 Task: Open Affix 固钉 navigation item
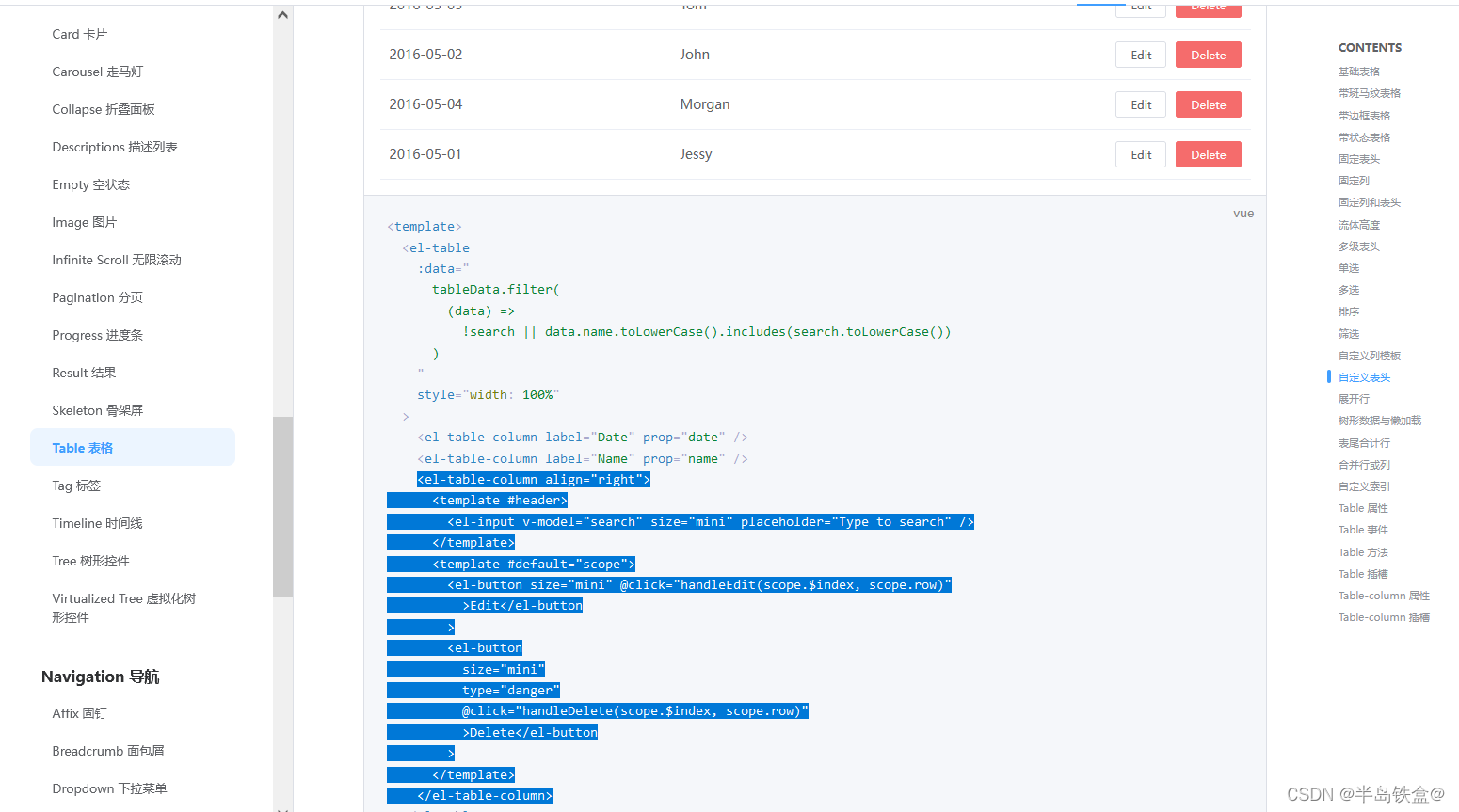(80, 713)
